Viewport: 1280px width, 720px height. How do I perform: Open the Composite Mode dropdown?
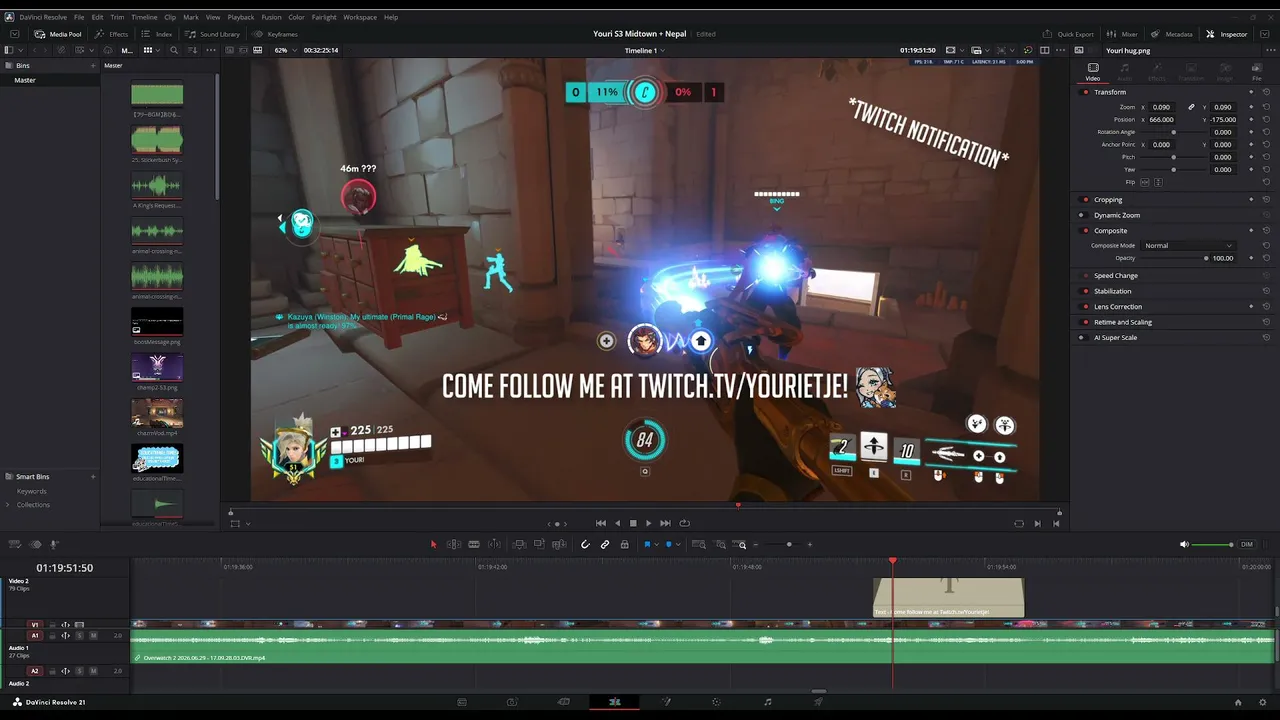(1188, 245)
